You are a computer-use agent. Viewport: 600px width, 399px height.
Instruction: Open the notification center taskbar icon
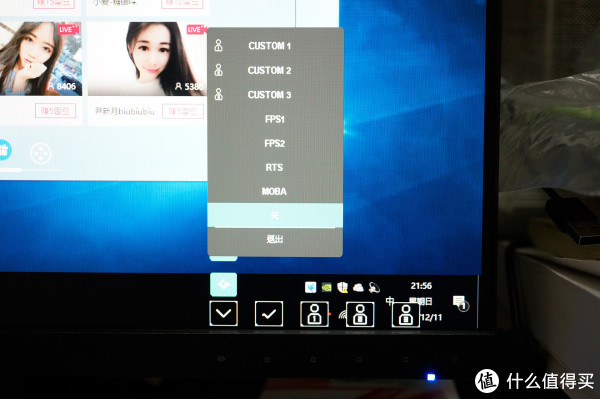point(460,303)
